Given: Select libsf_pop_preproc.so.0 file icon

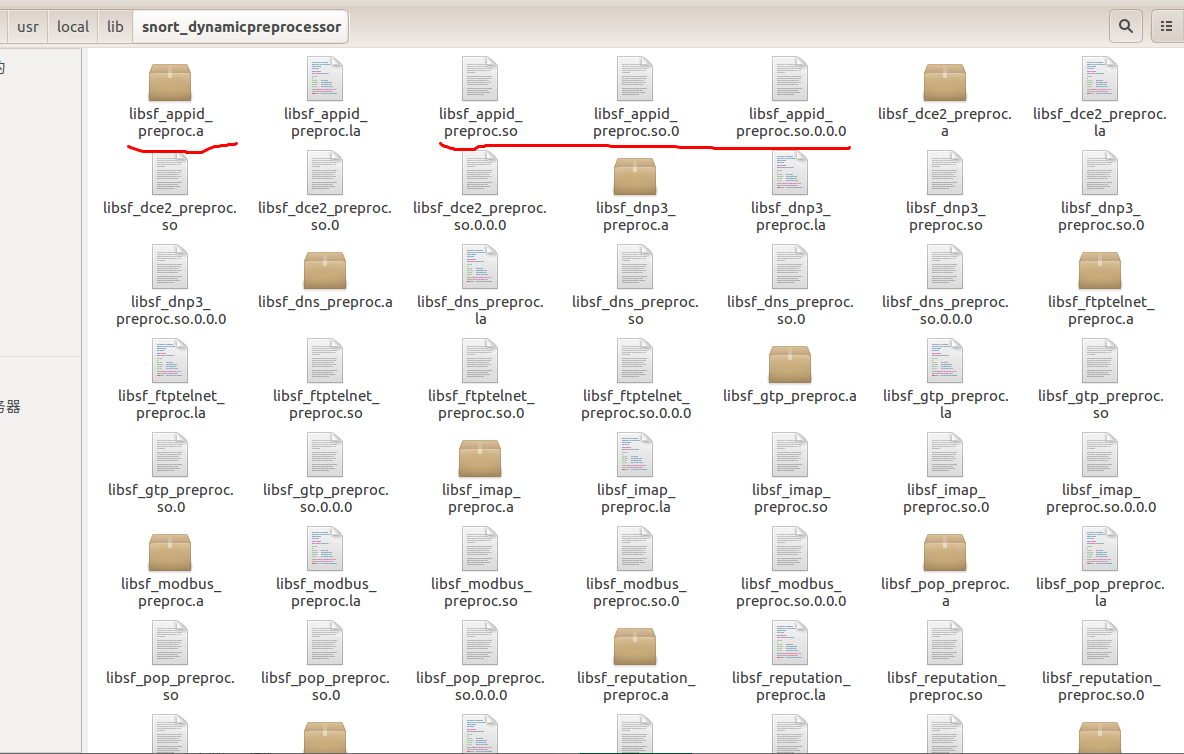Looking at the screenshot, I should tap(325, 643).
